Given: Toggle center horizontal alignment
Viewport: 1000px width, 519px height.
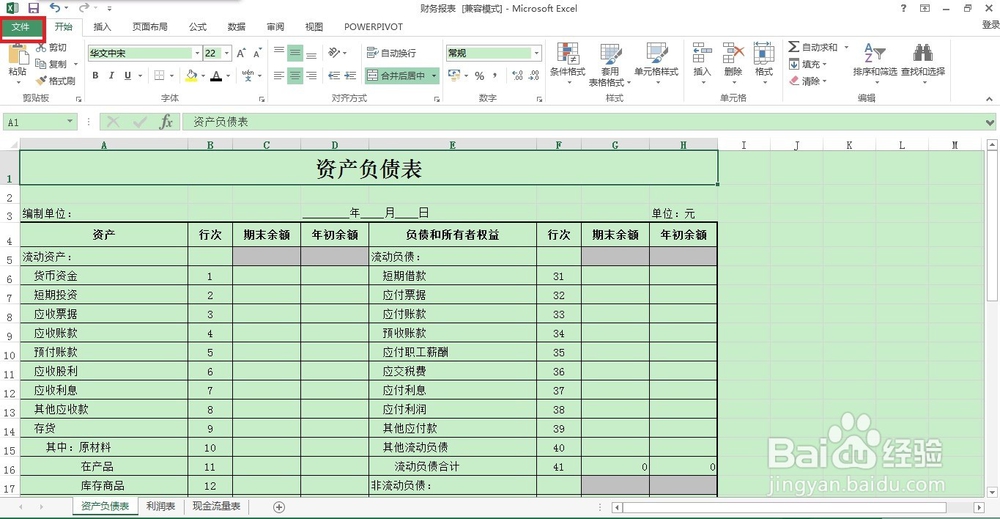Looking at the screenshot, I should click(x=295, y=75).
